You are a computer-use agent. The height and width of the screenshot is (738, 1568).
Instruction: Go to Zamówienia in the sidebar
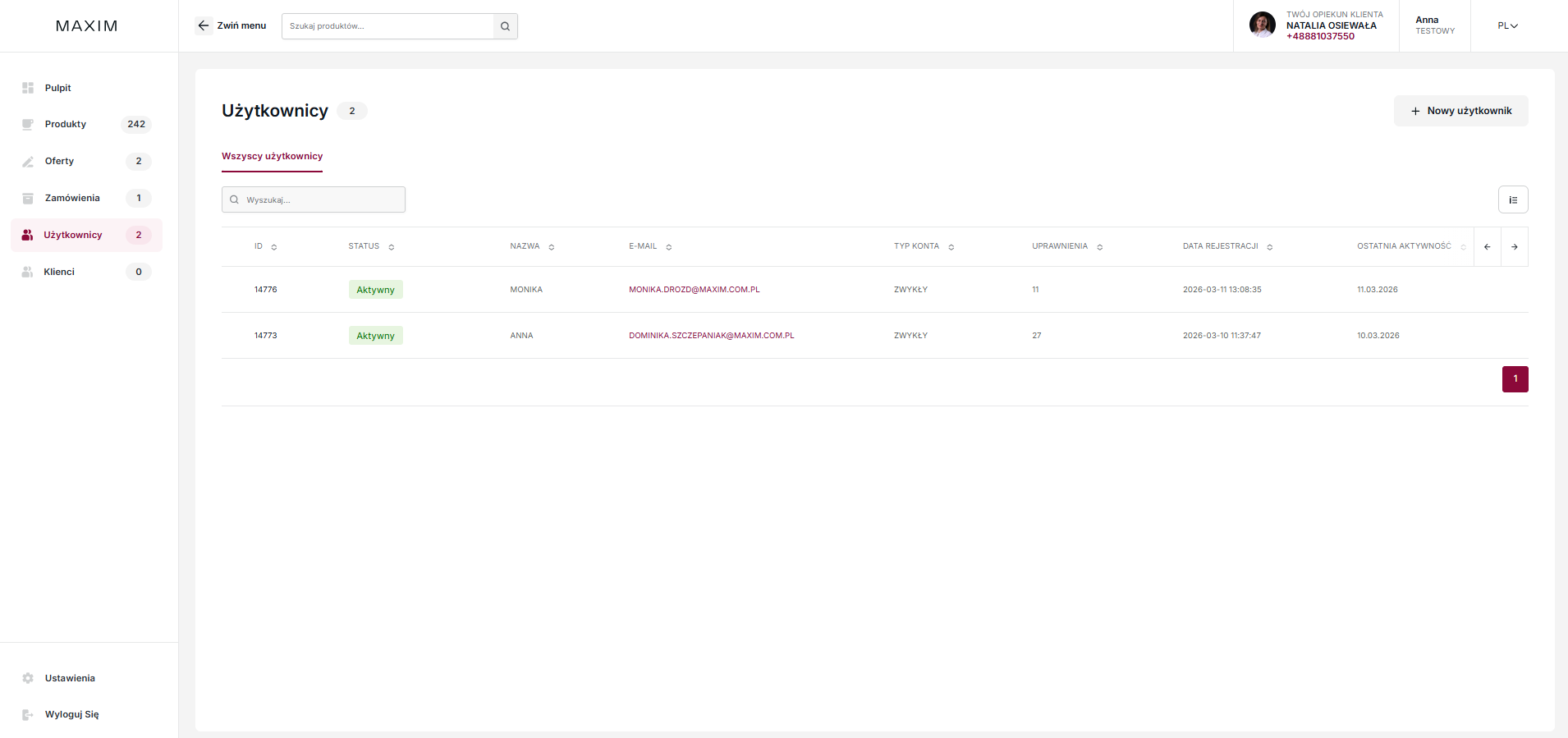[72, 198]
